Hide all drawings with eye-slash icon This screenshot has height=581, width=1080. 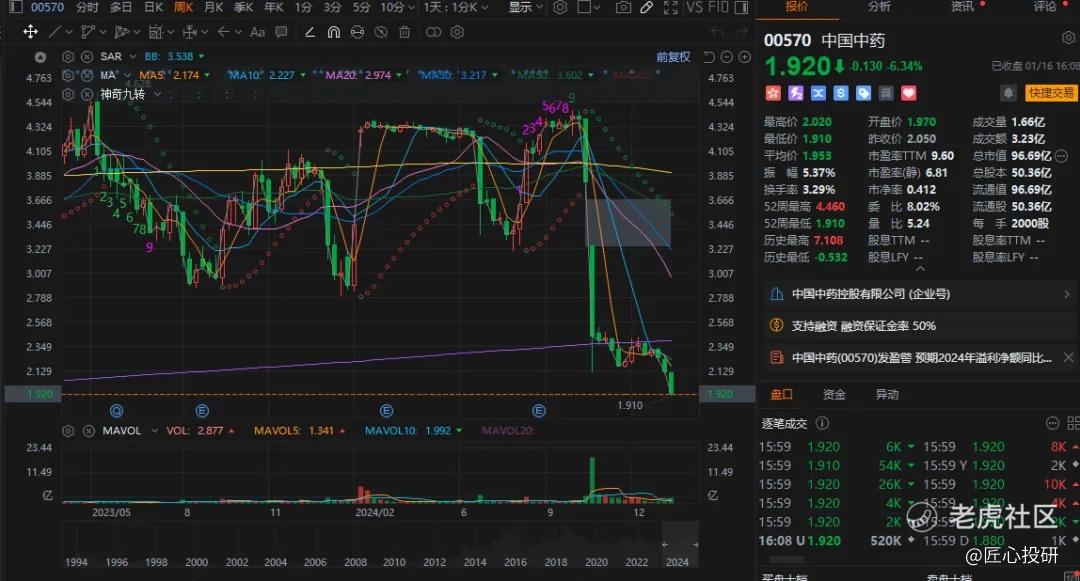pyautogui.click(x=381, y=32)
